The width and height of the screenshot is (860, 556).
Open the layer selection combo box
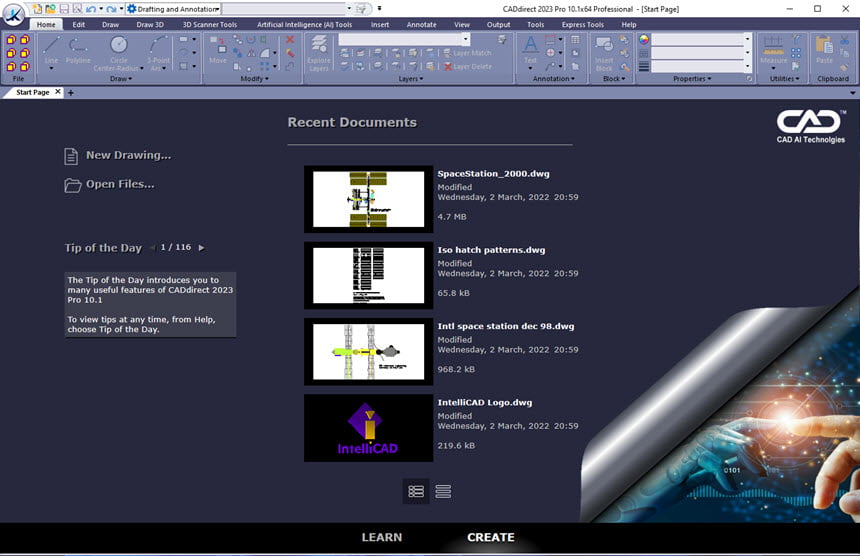click(404, 39)
